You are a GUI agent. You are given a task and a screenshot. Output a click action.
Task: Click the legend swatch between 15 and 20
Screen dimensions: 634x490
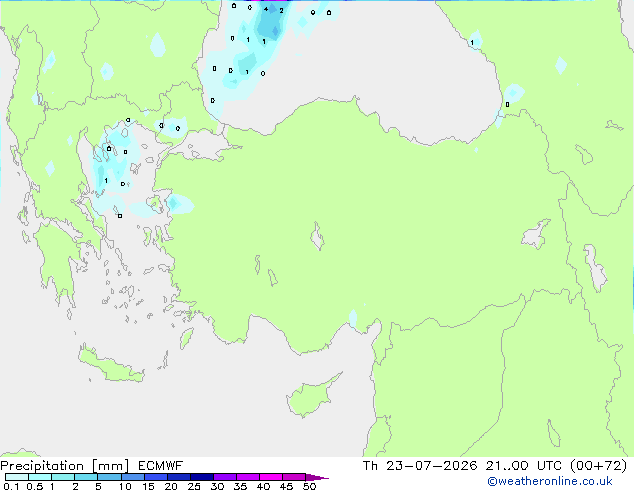(x=156, y=477)
